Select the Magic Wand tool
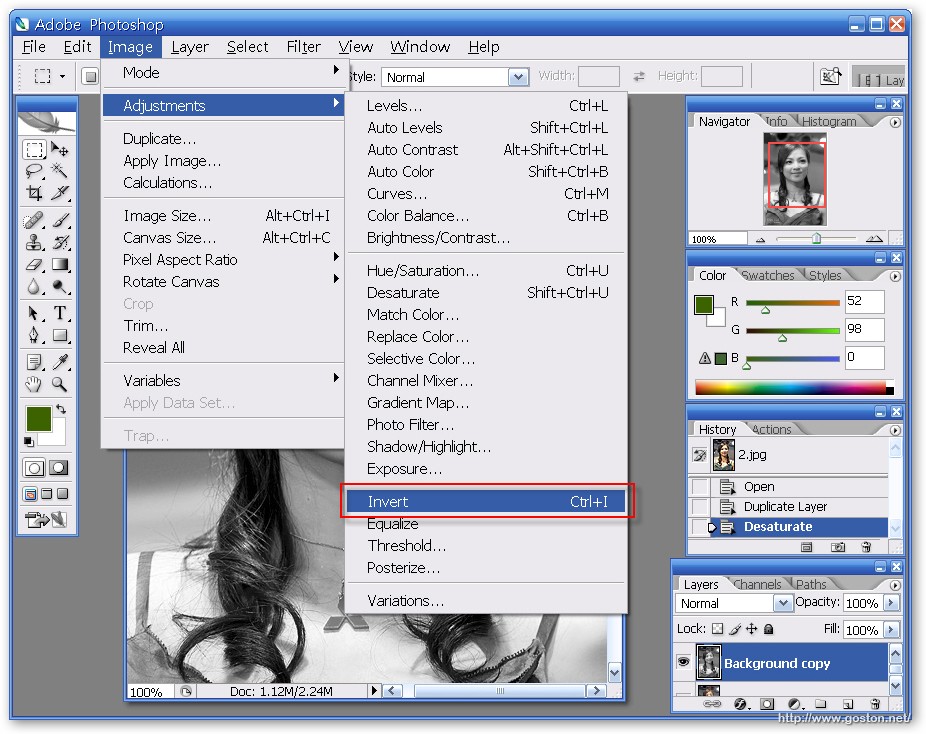Screen dimensions: 926x734 60,171
